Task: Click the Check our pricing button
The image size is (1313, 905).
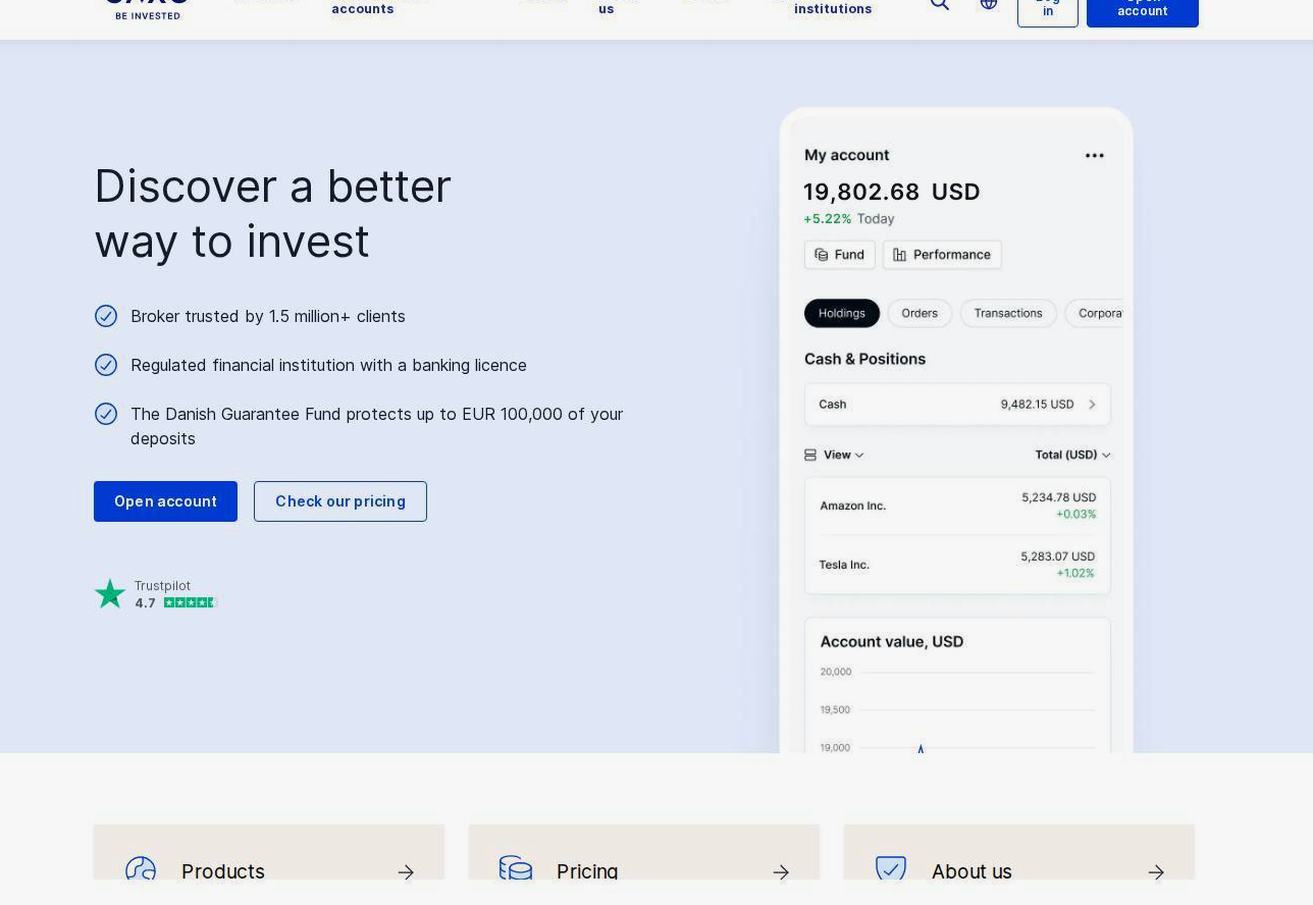Action: (x=340, y=501)
